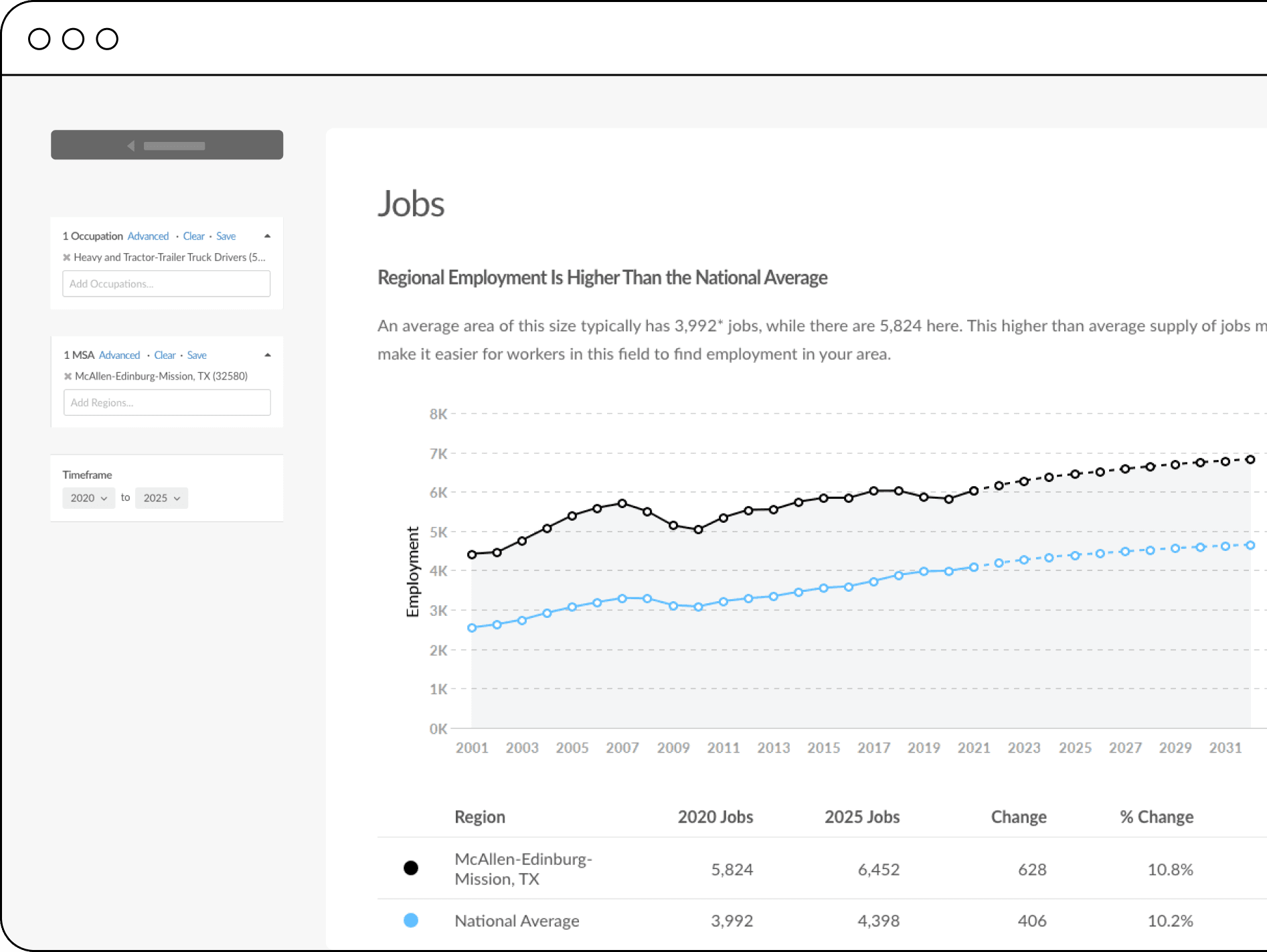Click the last regional data point on the black line
The height and width of the screenshot is (952, 1267).
click(x=1250, y=459)
